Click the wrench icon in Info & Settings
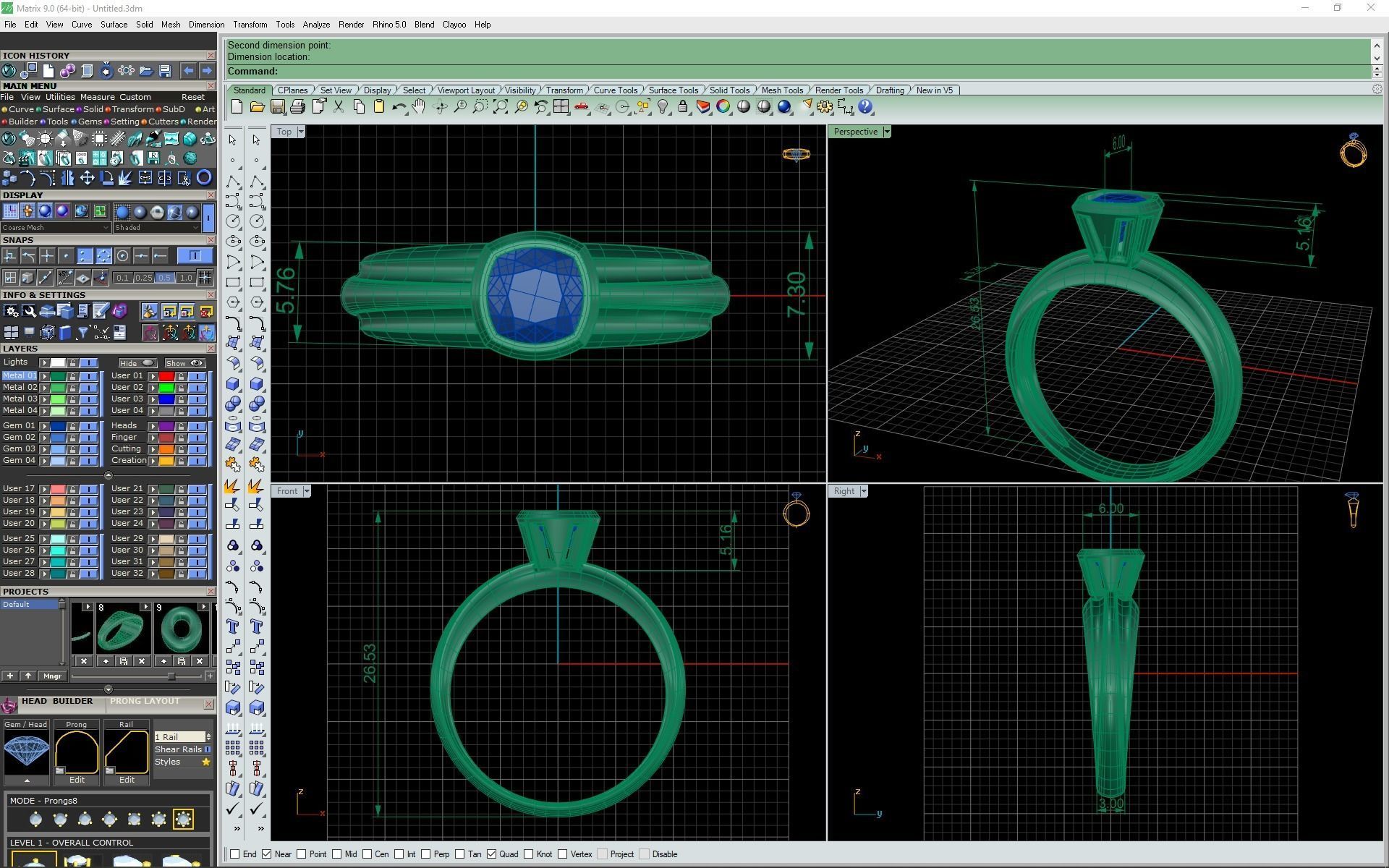This screenshot has height=868, width=1389. point(29,311)
